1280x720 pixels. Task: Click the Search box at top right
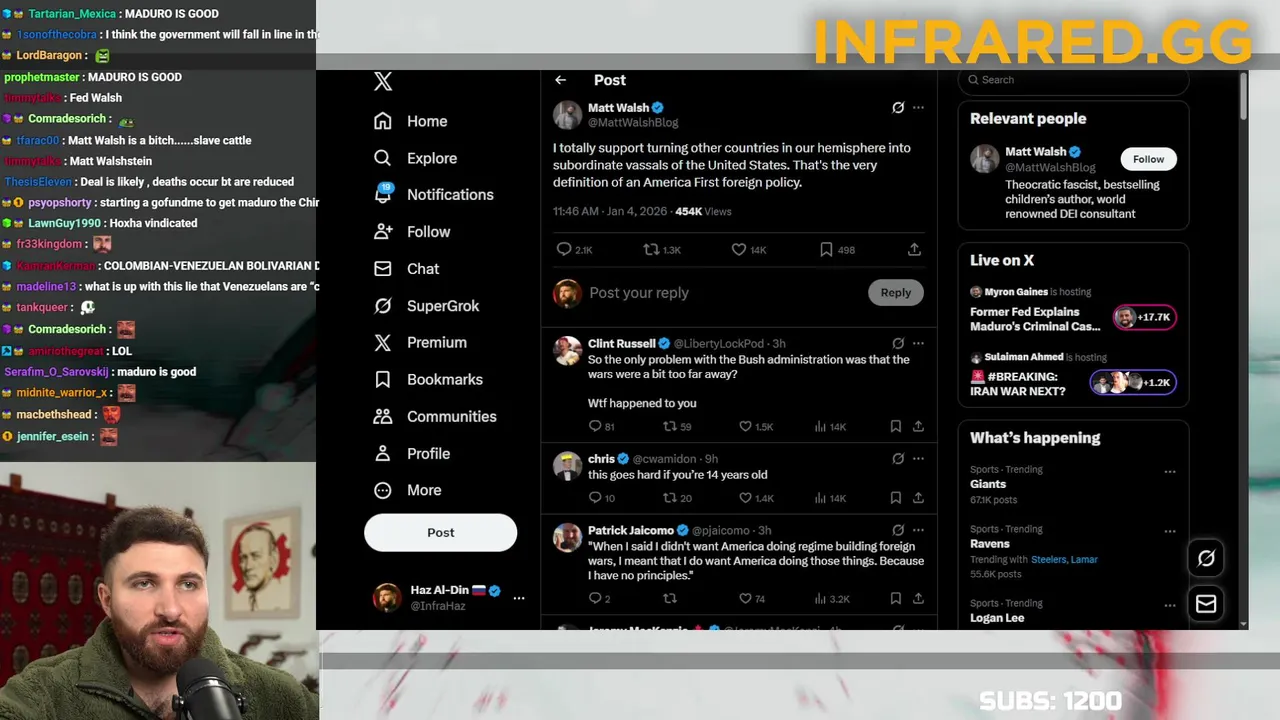[x=1073, y=80]
